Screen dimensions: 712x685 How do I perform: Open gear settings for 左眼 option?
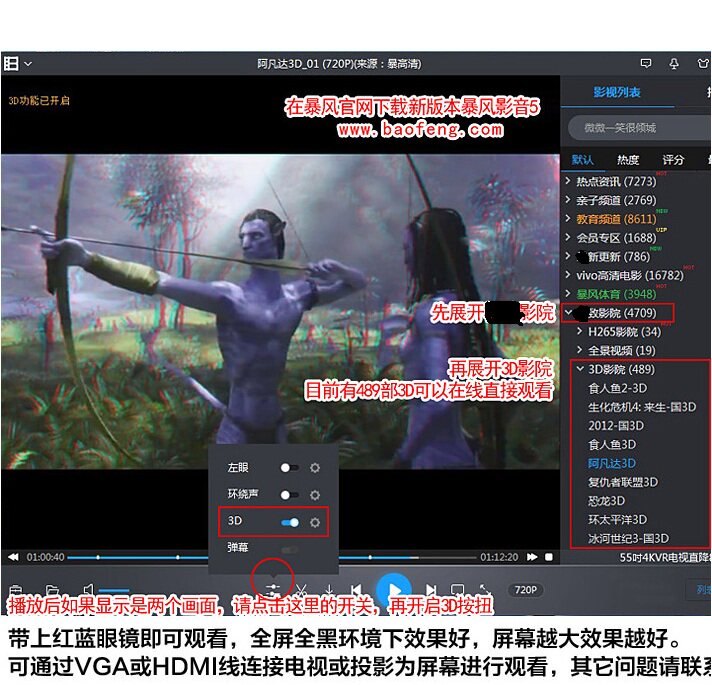315,467
